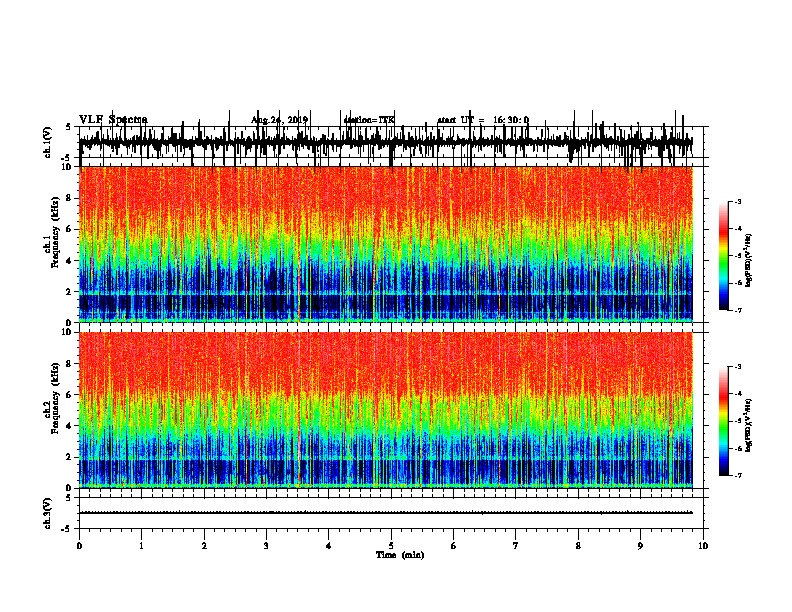The width and height of the screenshot is (792, 612).
Task: Click the "-3" label on ch.1 colorbar
Action: (738, 202)
